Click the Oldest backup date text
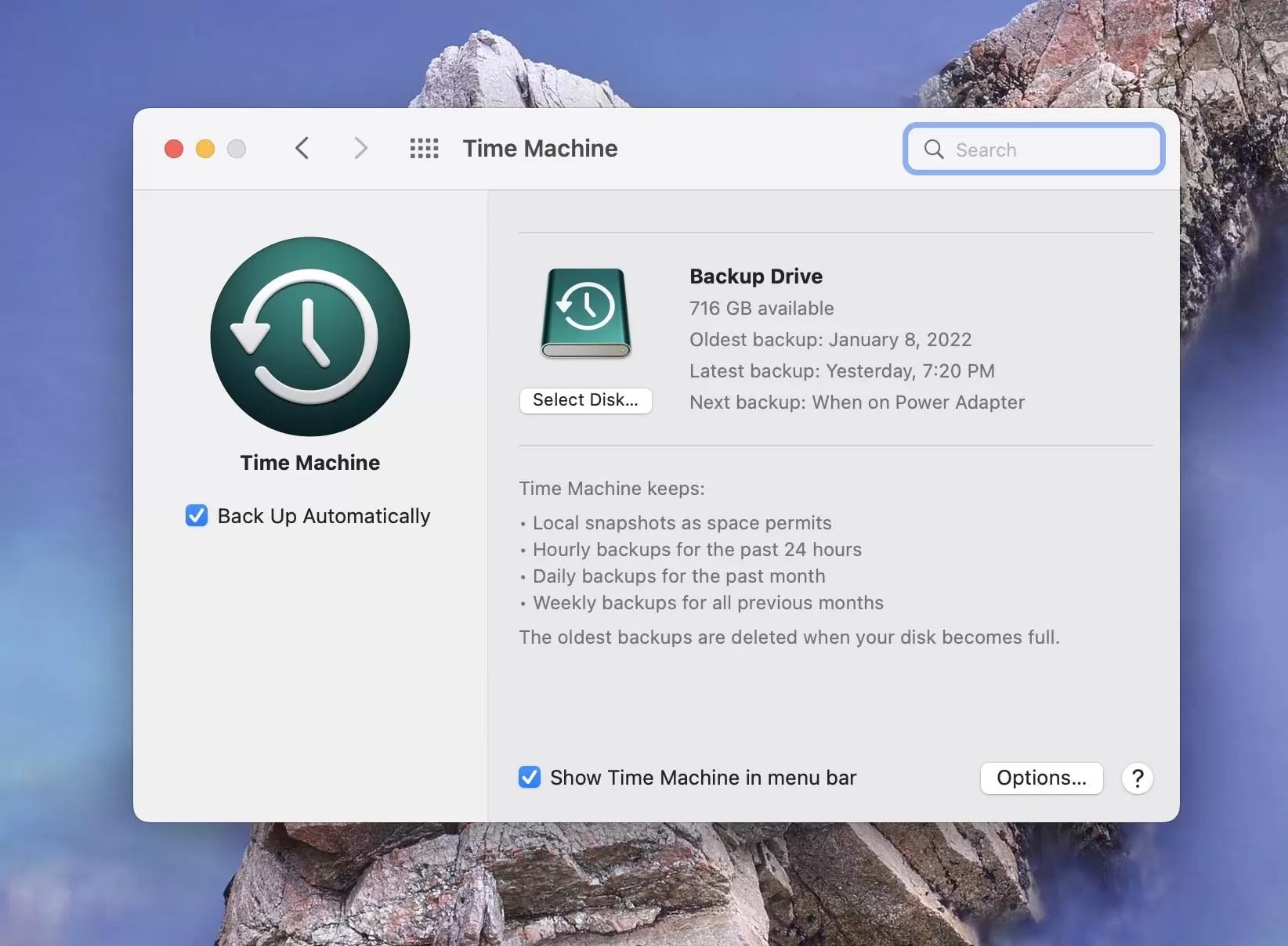 point(830,340)
